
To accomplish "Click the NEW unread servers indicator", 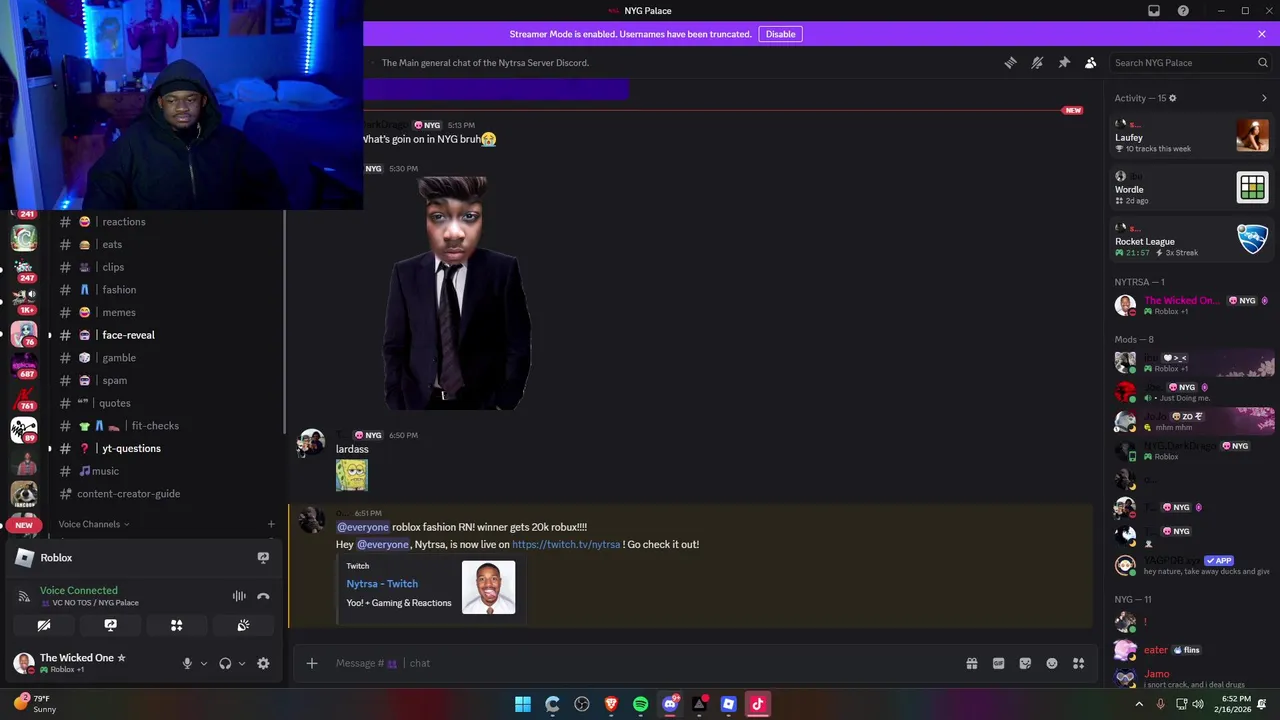I will click(x=24, y=525).
